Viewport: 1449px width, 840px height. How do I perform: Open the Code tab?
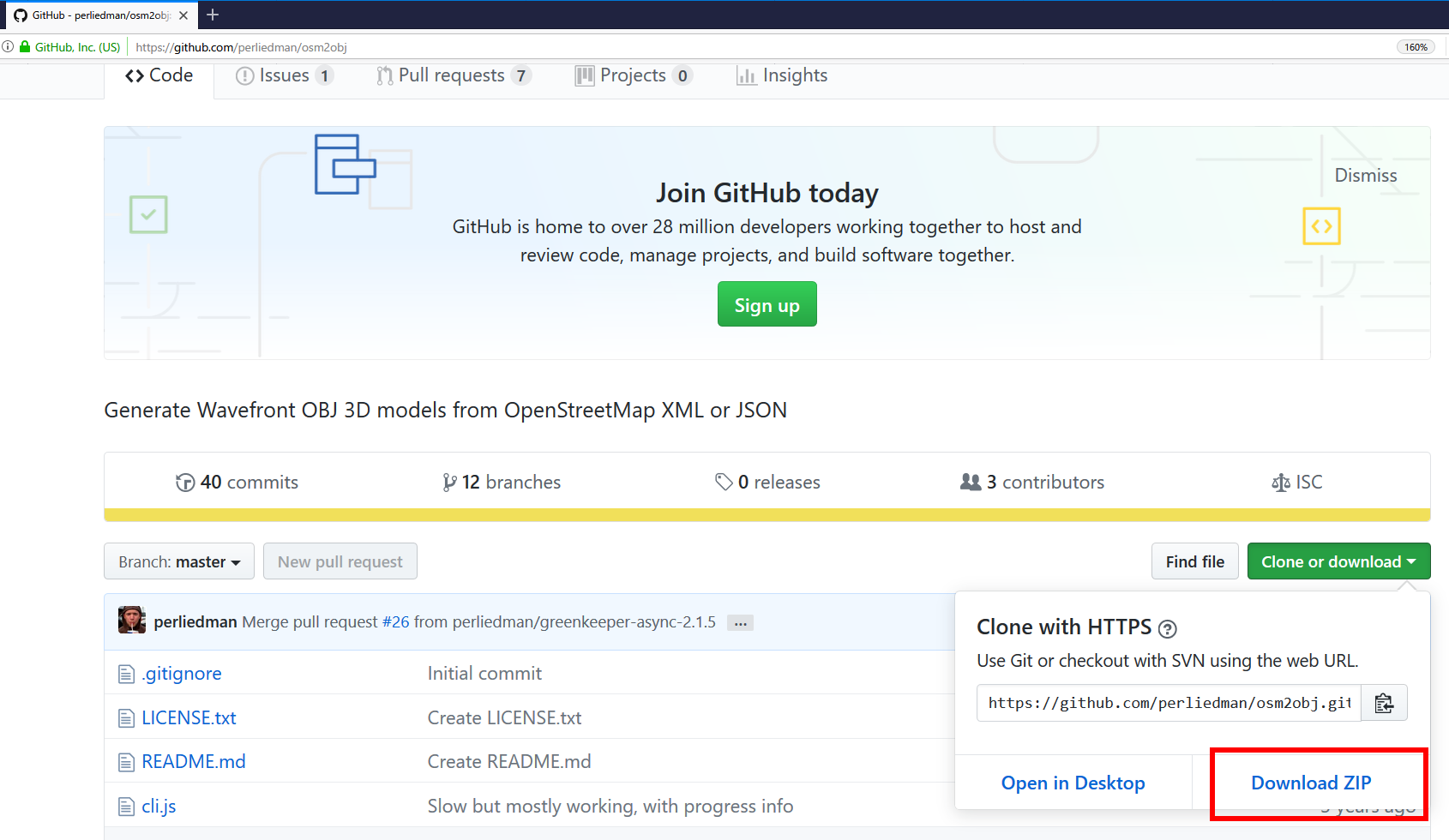point(159,75)
